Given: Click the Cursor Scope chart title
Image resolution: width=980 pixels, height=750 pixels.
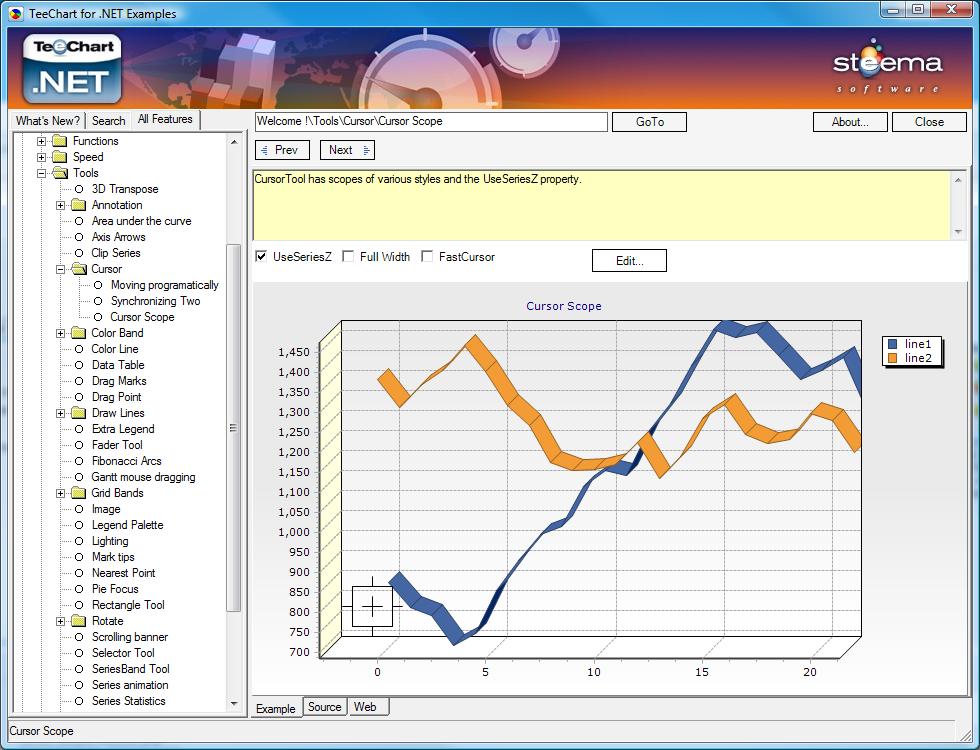Looking at the screenshot, I should pyautogui.click(x=564, y=306).
